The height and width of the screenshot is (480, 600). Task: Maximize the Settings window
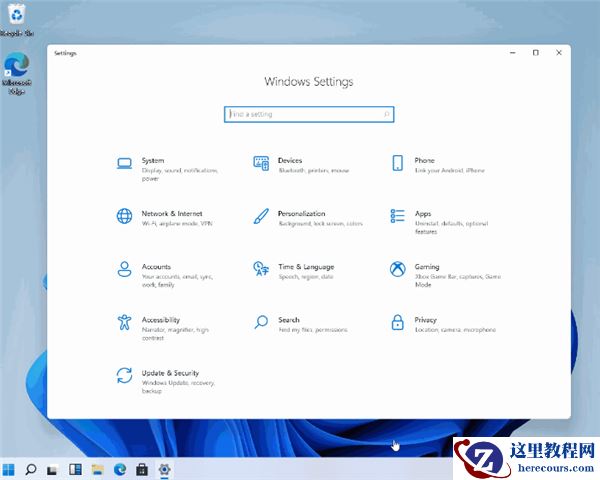[x=536, y=53]
